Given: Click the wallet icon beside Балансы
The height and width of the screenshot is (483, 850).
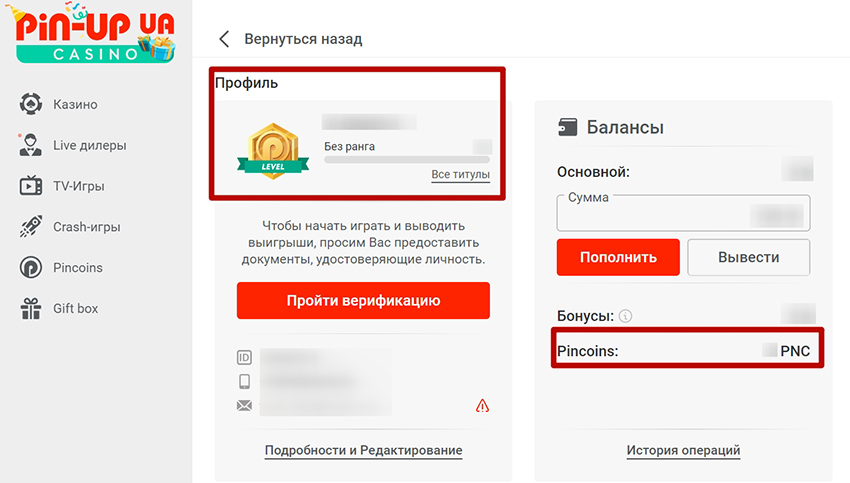Looking at the screenshot, I should click(568, 127).
